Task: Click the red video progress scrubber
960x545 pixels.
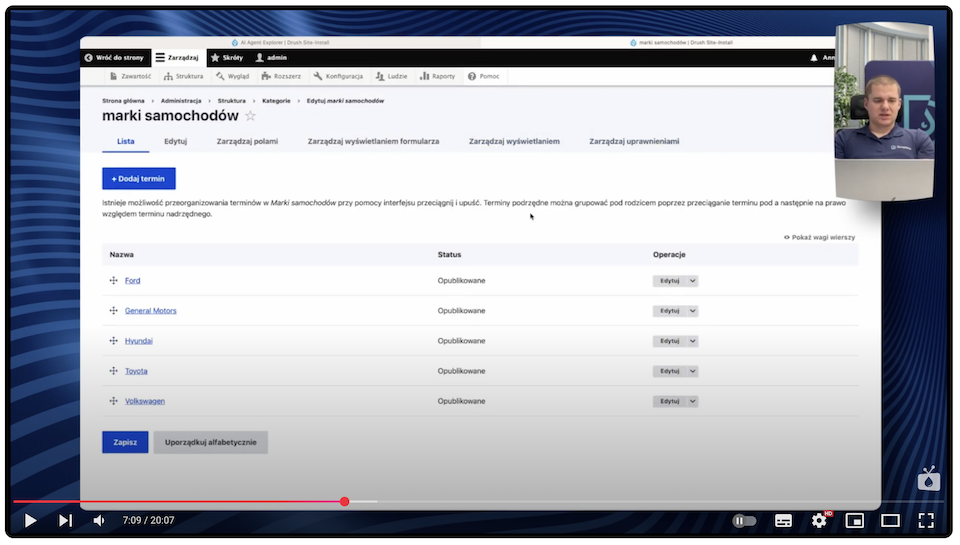Action: [x=345, y=502]
